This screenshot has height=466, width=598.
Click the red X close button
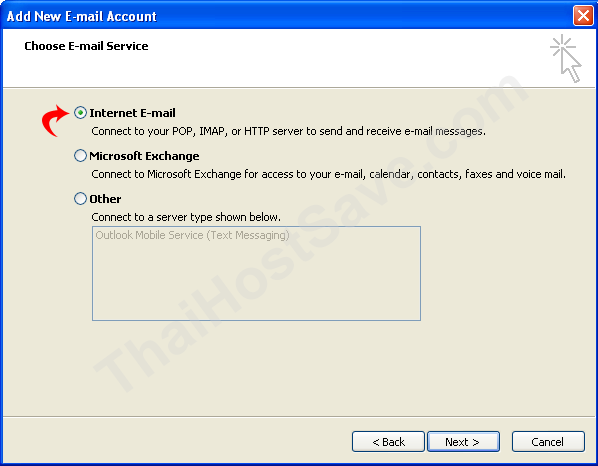pos(583,16)
